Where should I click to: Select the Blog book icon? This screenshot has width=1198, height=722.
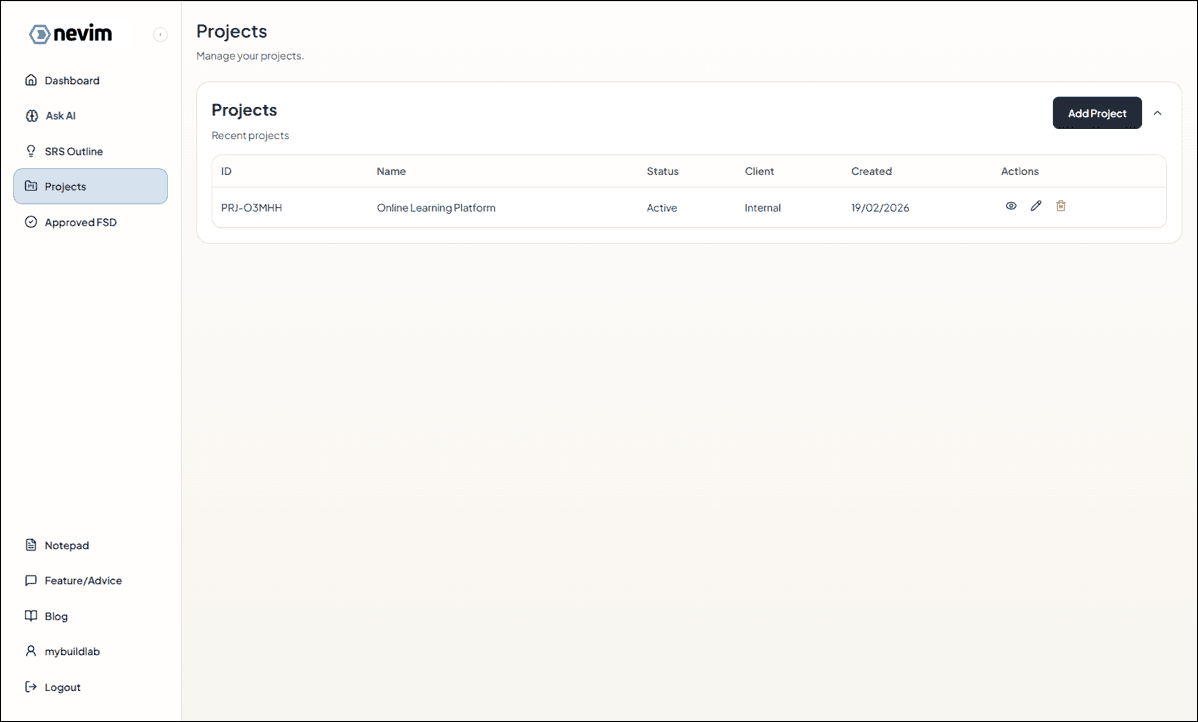tap(31, 615)
